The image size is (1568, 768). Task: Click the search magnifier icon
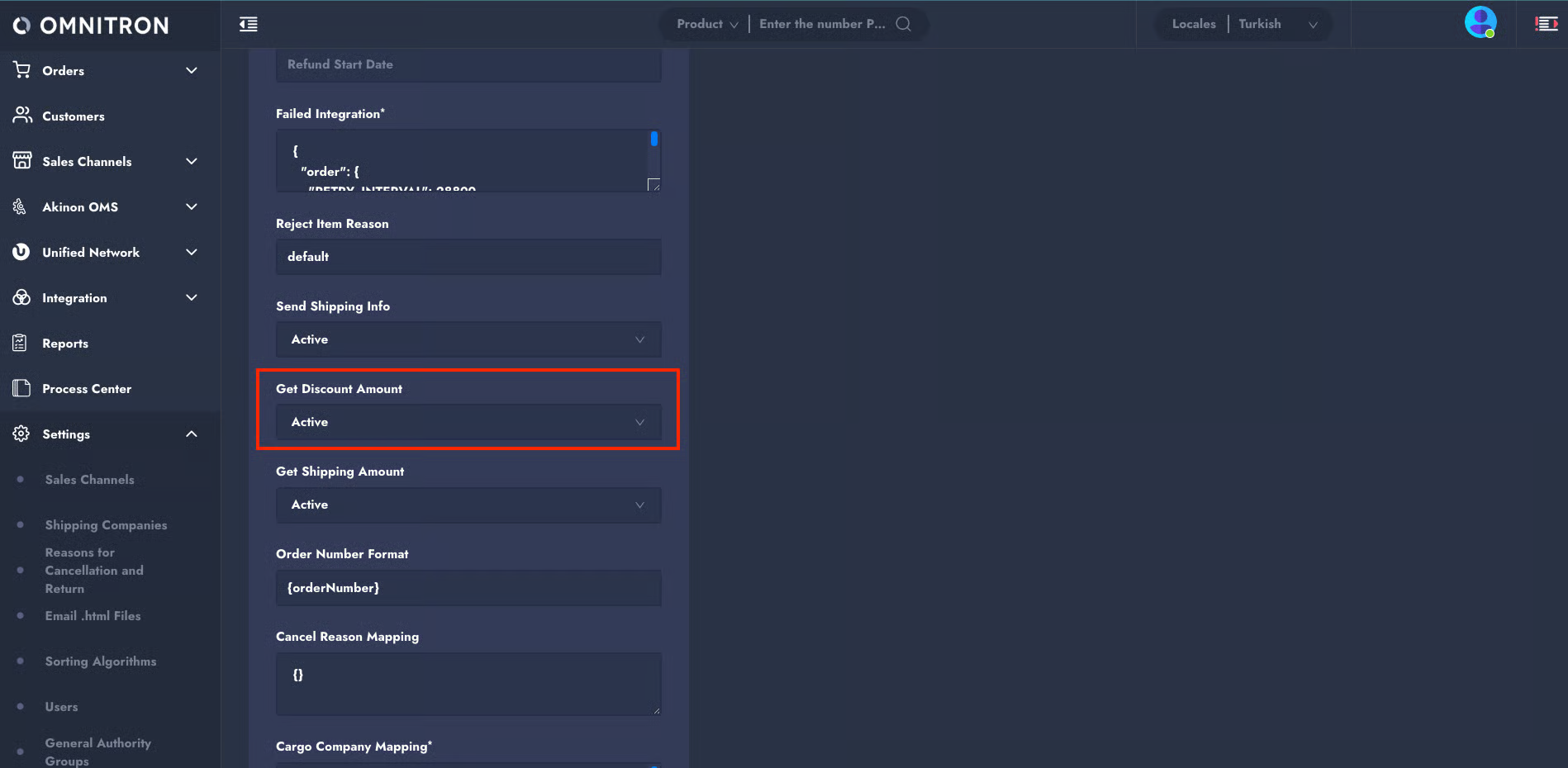click(904, 24)
